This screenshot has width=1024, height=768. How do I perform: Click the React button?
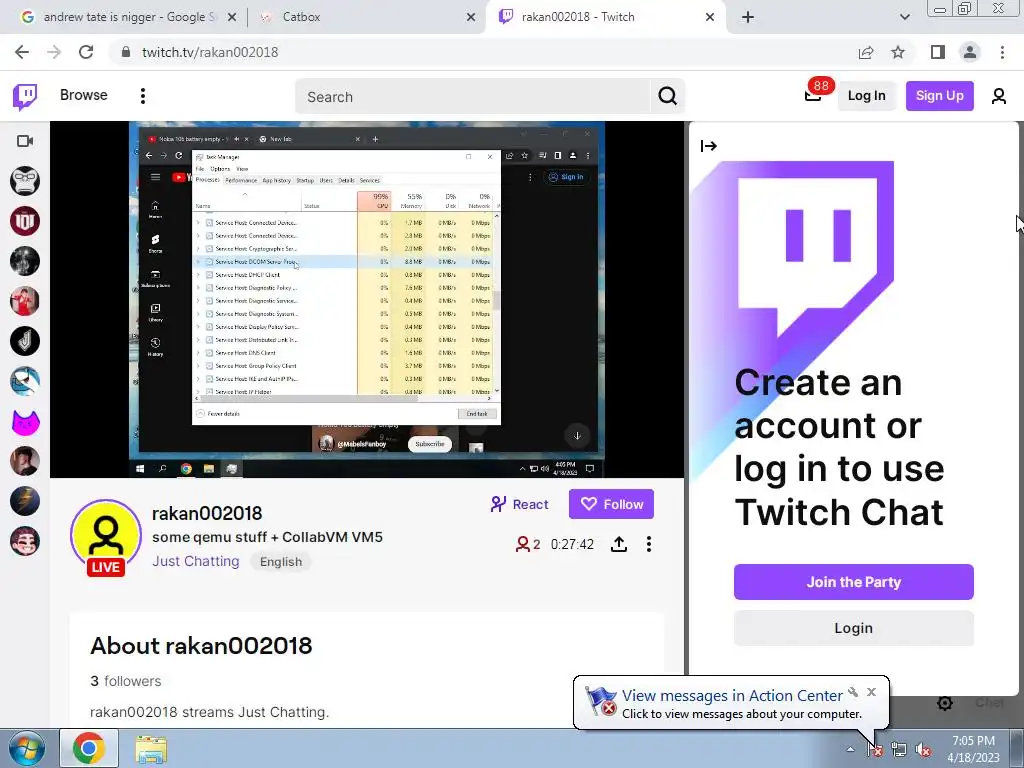tap(520, 504)
